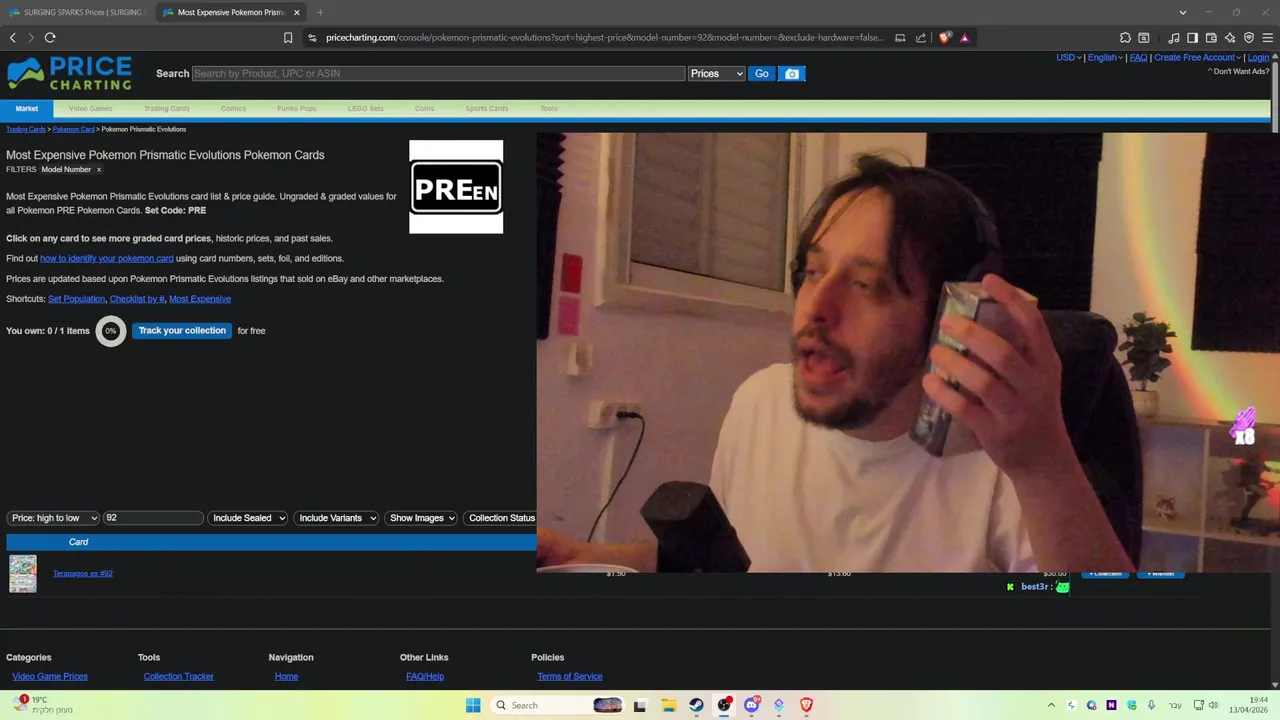Open the Brave VPN shield icon
This screenshot has width=1280, height=720.
1249,38
